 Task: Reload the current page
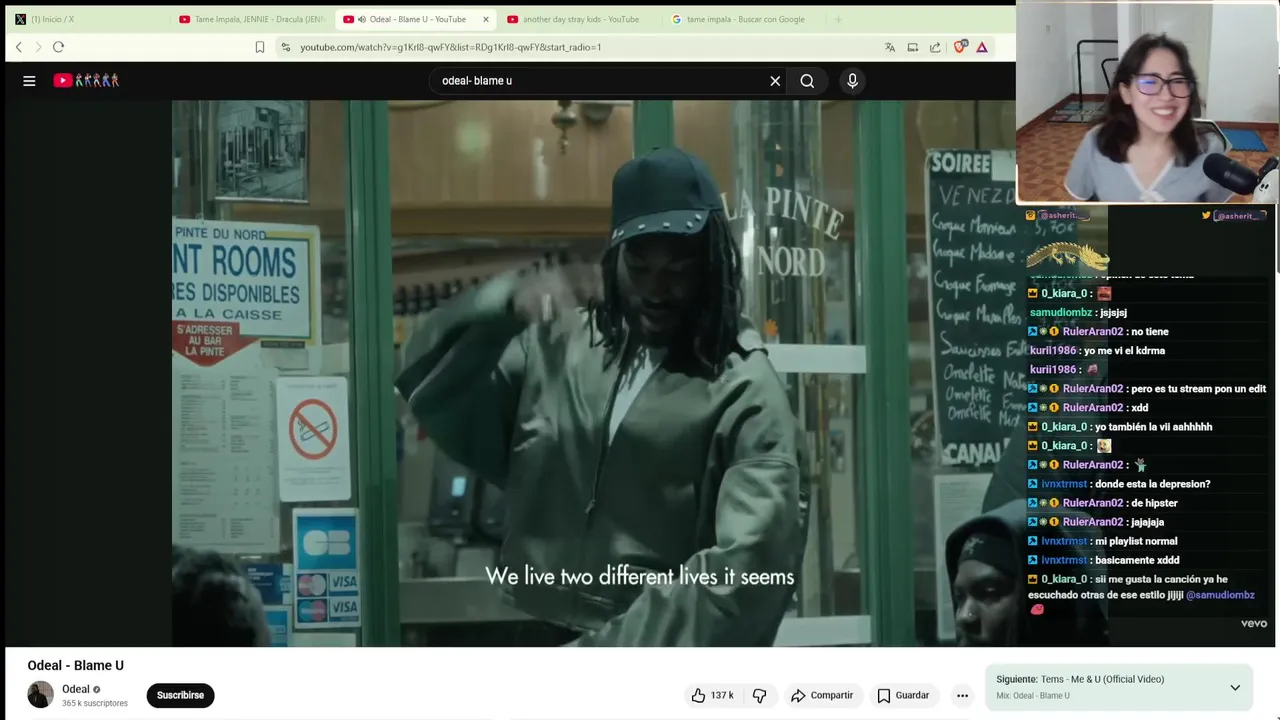(58, 47)
